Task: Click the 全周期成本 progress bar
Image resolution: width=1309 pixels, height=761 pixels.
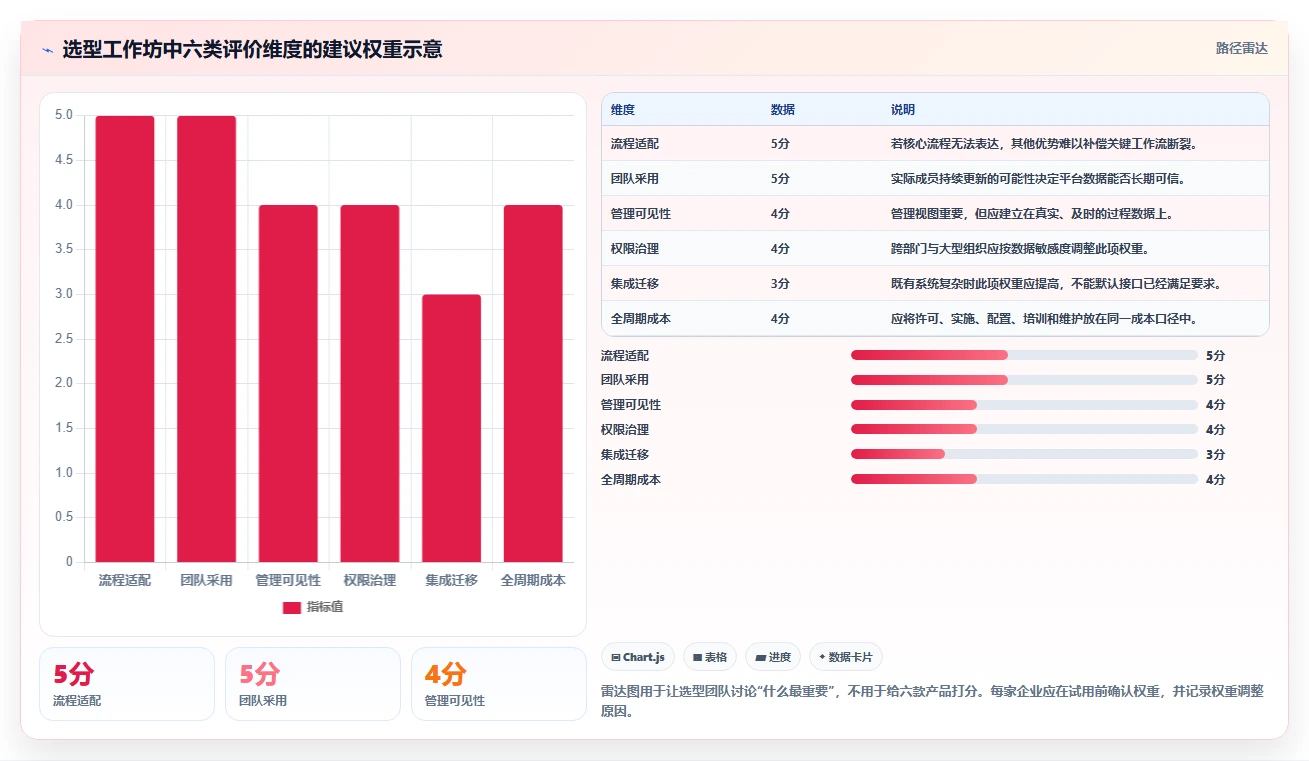Action: pyautogui.click(x=1024, y=479)
